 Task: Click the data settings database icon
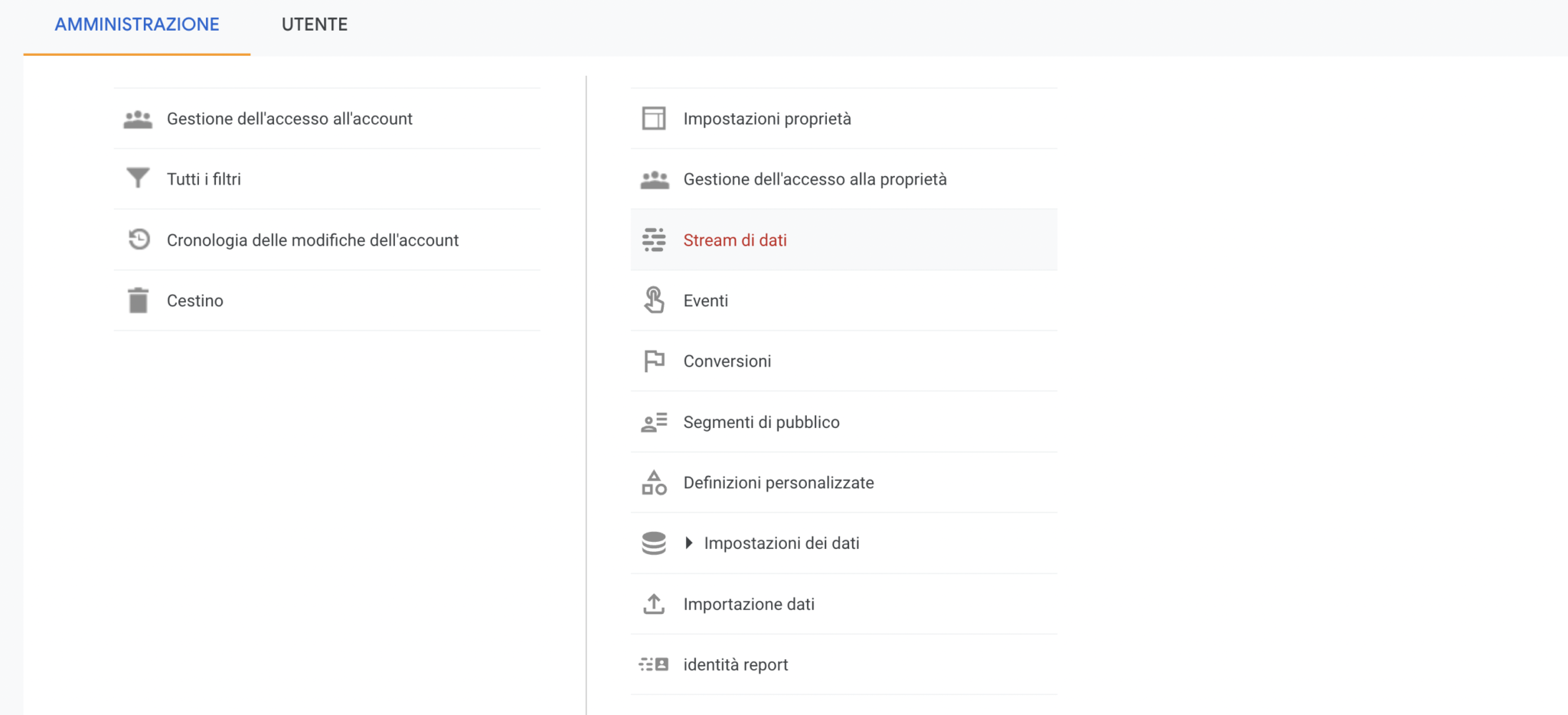[654, 543]
